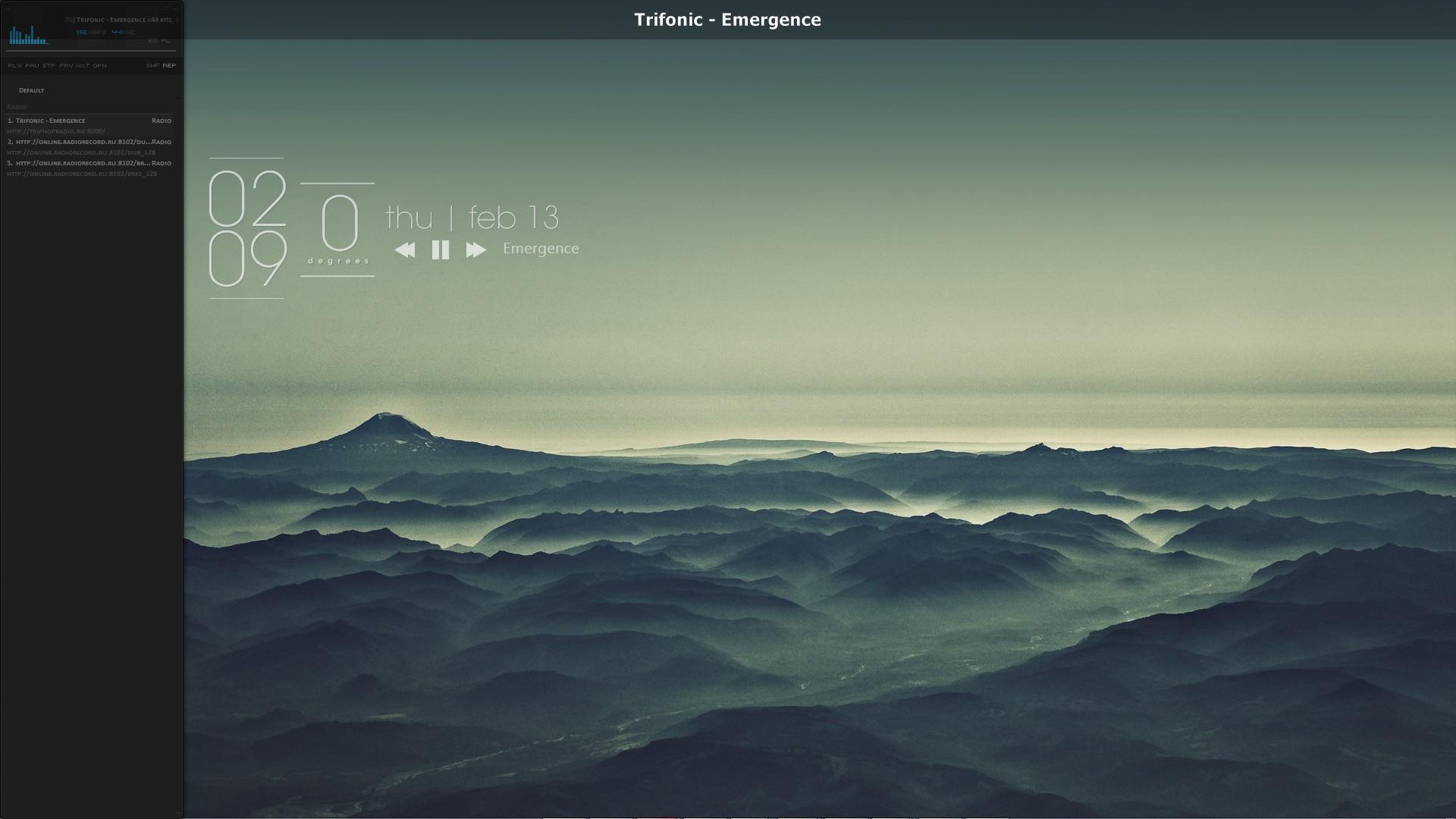Viewport: 1456px width, 819px height.
Task: Pause playback with the desktop pause icon
Action: [x=441, y=250]
